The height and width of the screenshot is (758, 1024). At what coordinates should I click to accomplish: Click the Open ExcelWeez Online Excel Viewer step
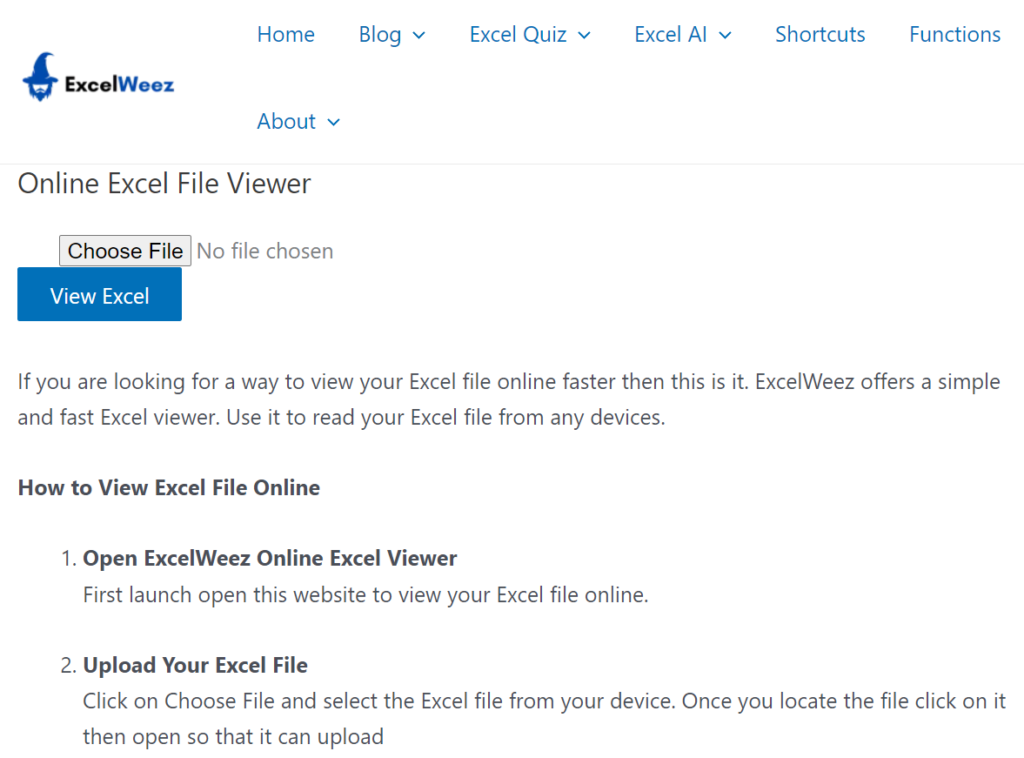269,558
